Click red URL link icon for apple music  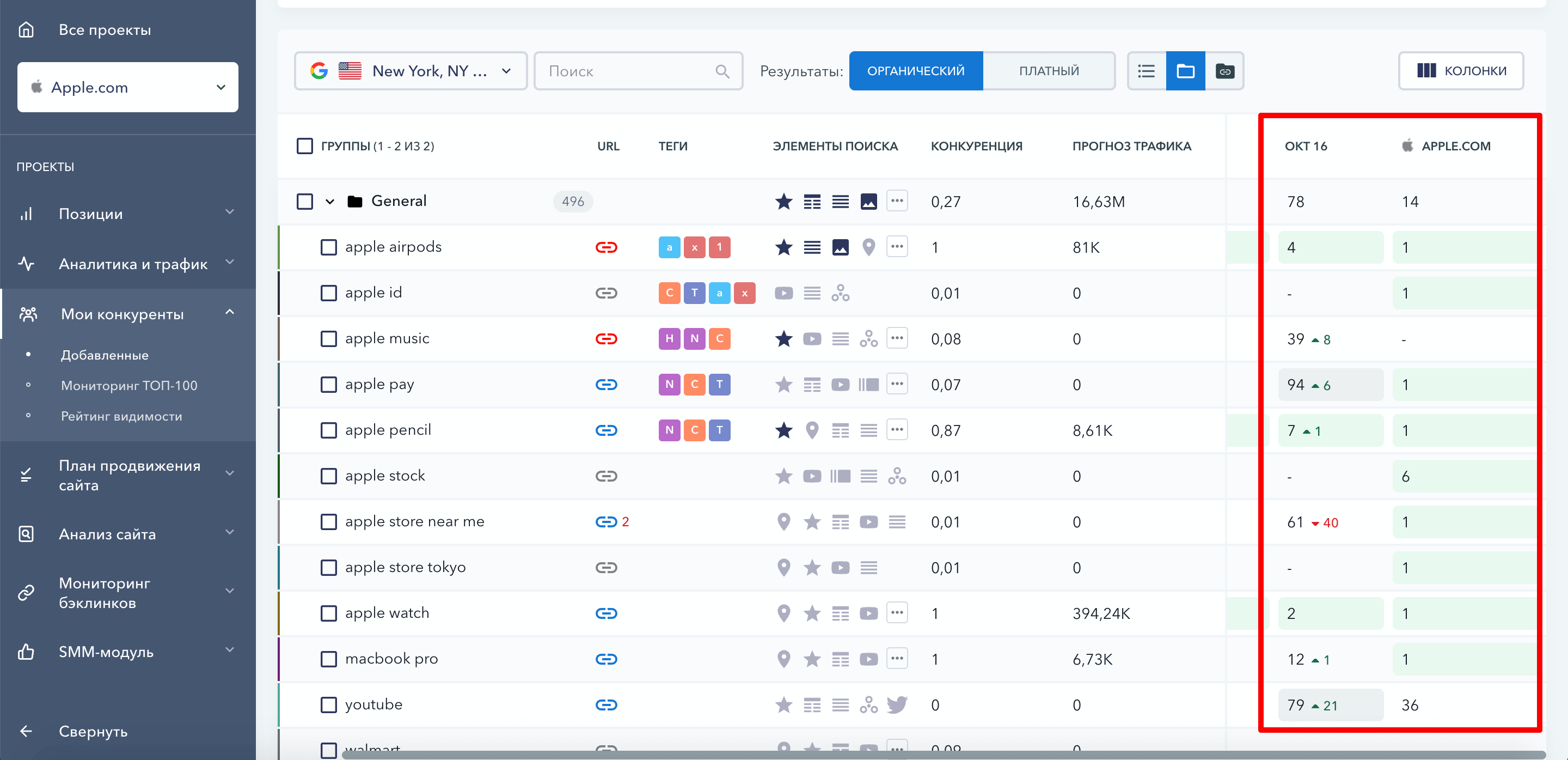tap(605, 338)
